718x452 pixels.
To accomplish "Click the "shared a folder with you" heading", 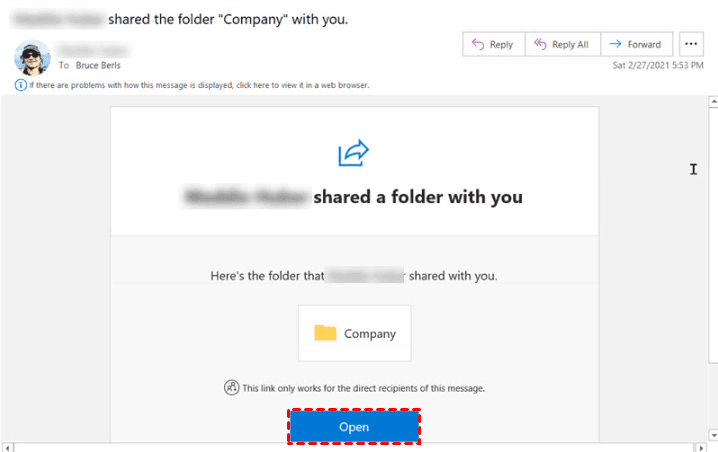I will click(x=418, y=197).
